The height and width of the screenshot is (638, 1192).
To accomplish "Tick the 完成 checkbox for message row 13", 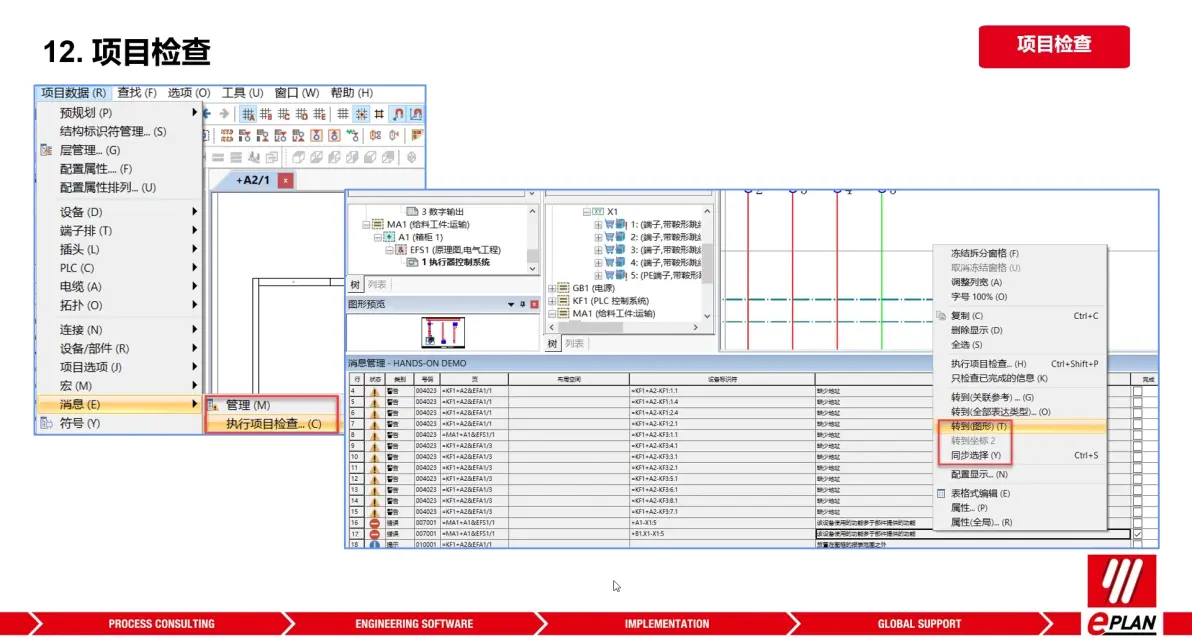I will (x=1137, y=489).
